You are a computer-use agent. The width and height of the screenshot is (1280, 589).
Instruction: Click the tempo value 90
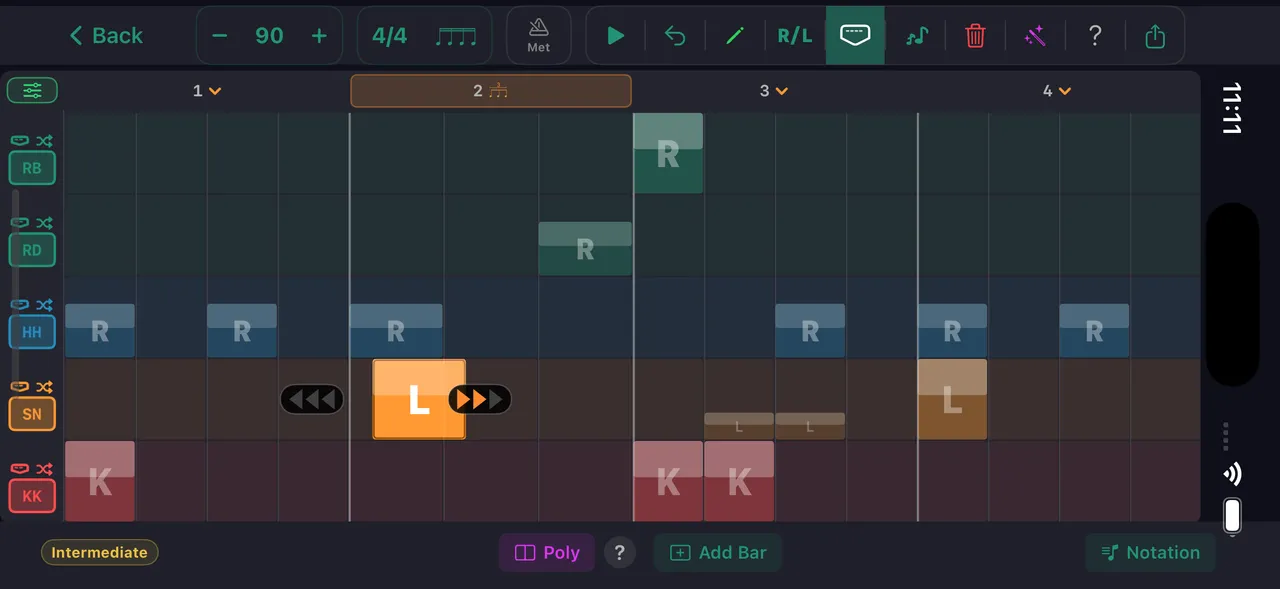(x=269, y=36)
